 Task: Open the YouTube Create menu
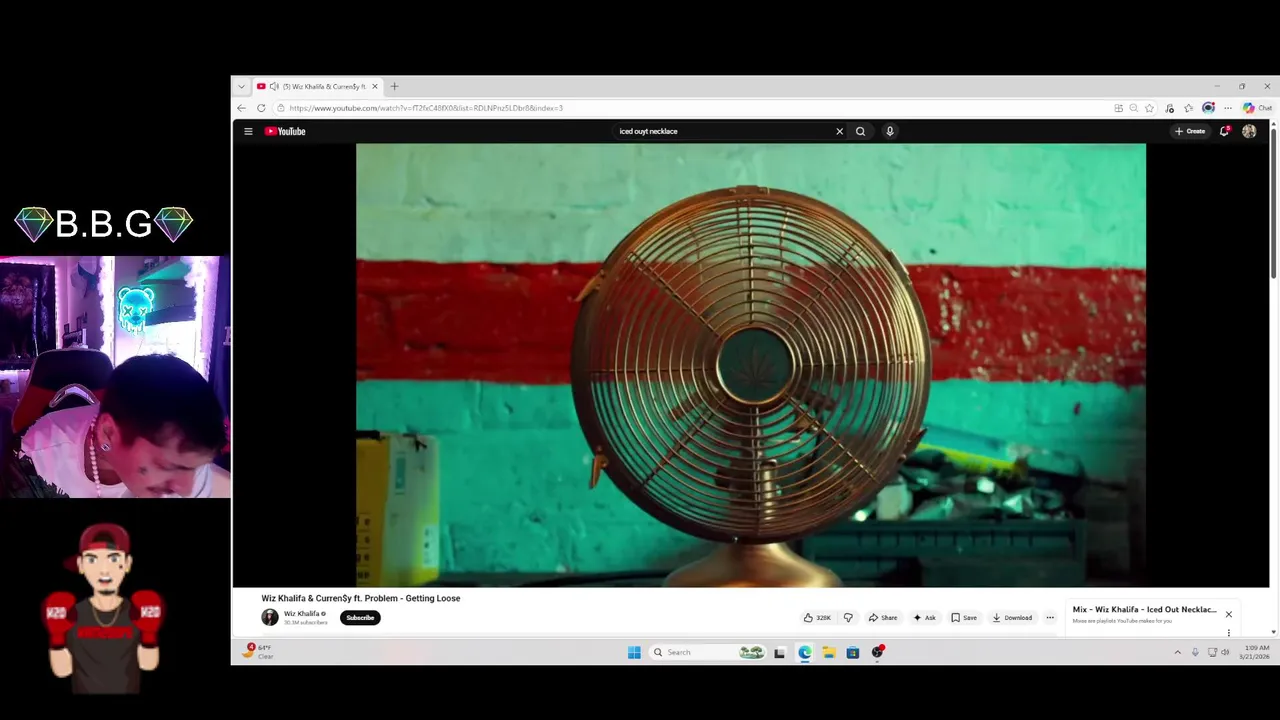pos(1190,131)
